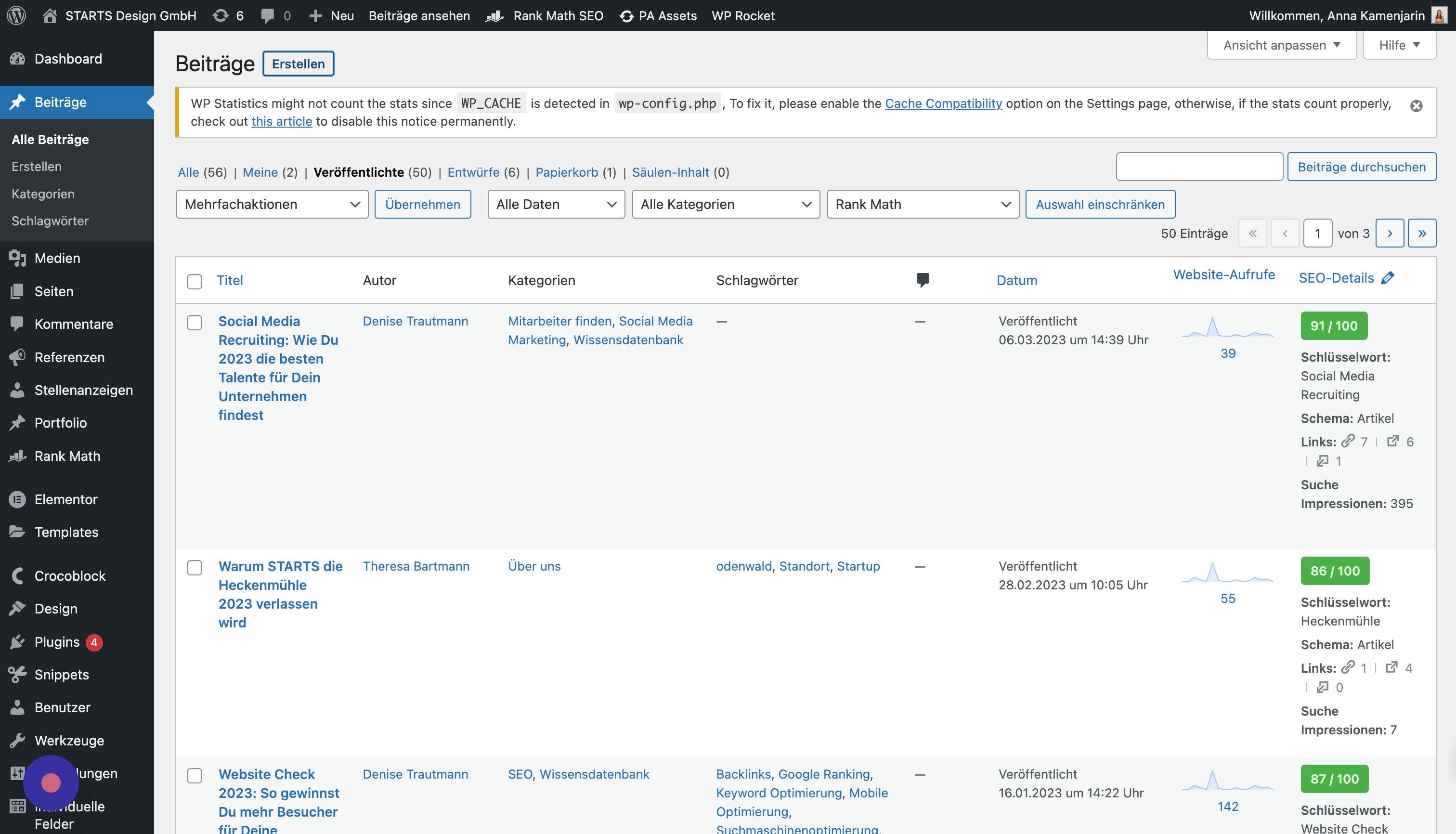1456x834 pixels.
Task: Click Beiträge durchsuchen button
Action: click(1362, 167)
